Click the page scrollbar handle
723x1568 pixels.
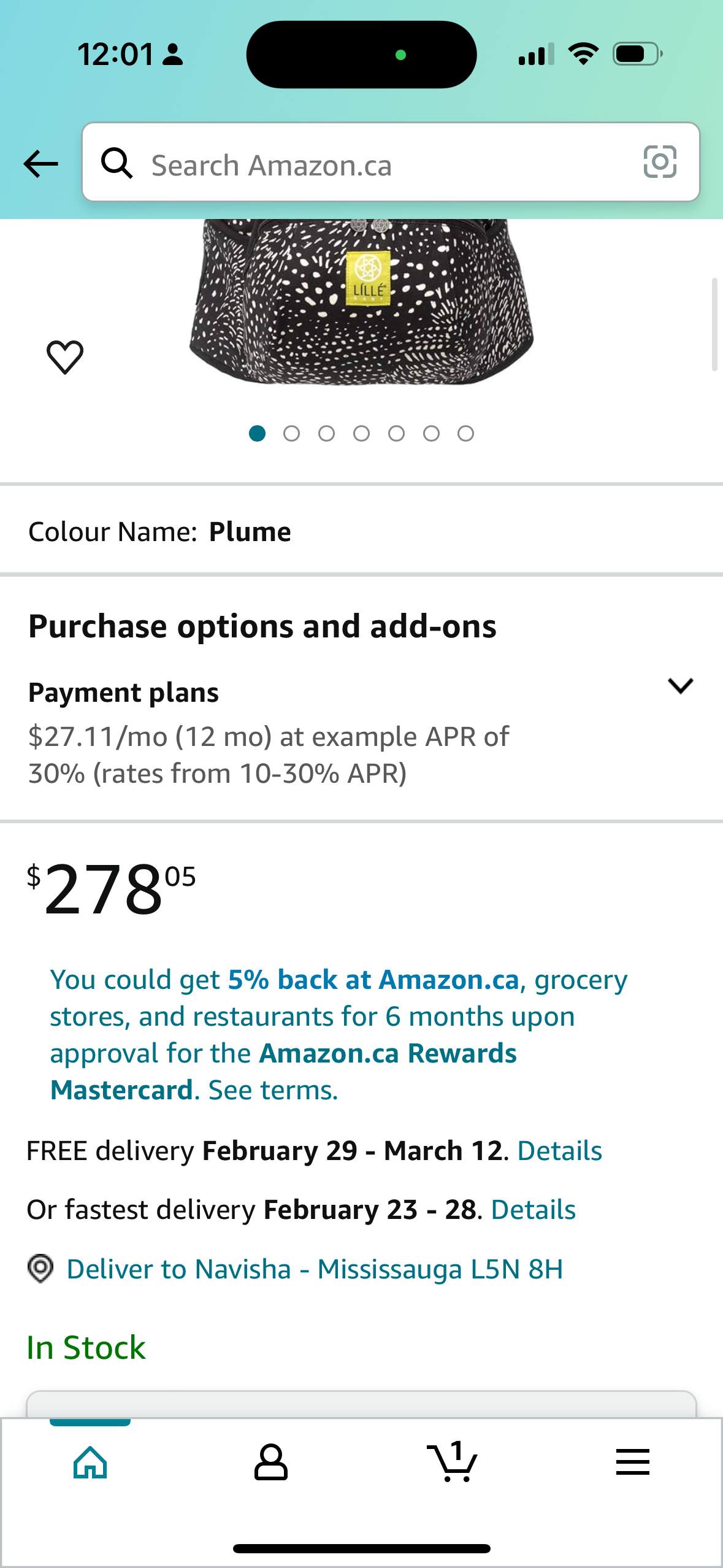tap(714, 324)
